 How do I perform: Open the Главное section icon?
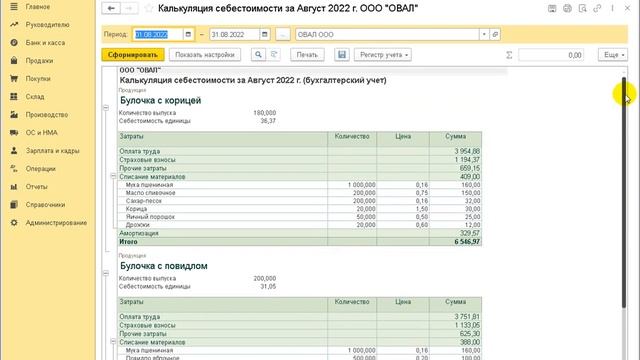[14, 7]
